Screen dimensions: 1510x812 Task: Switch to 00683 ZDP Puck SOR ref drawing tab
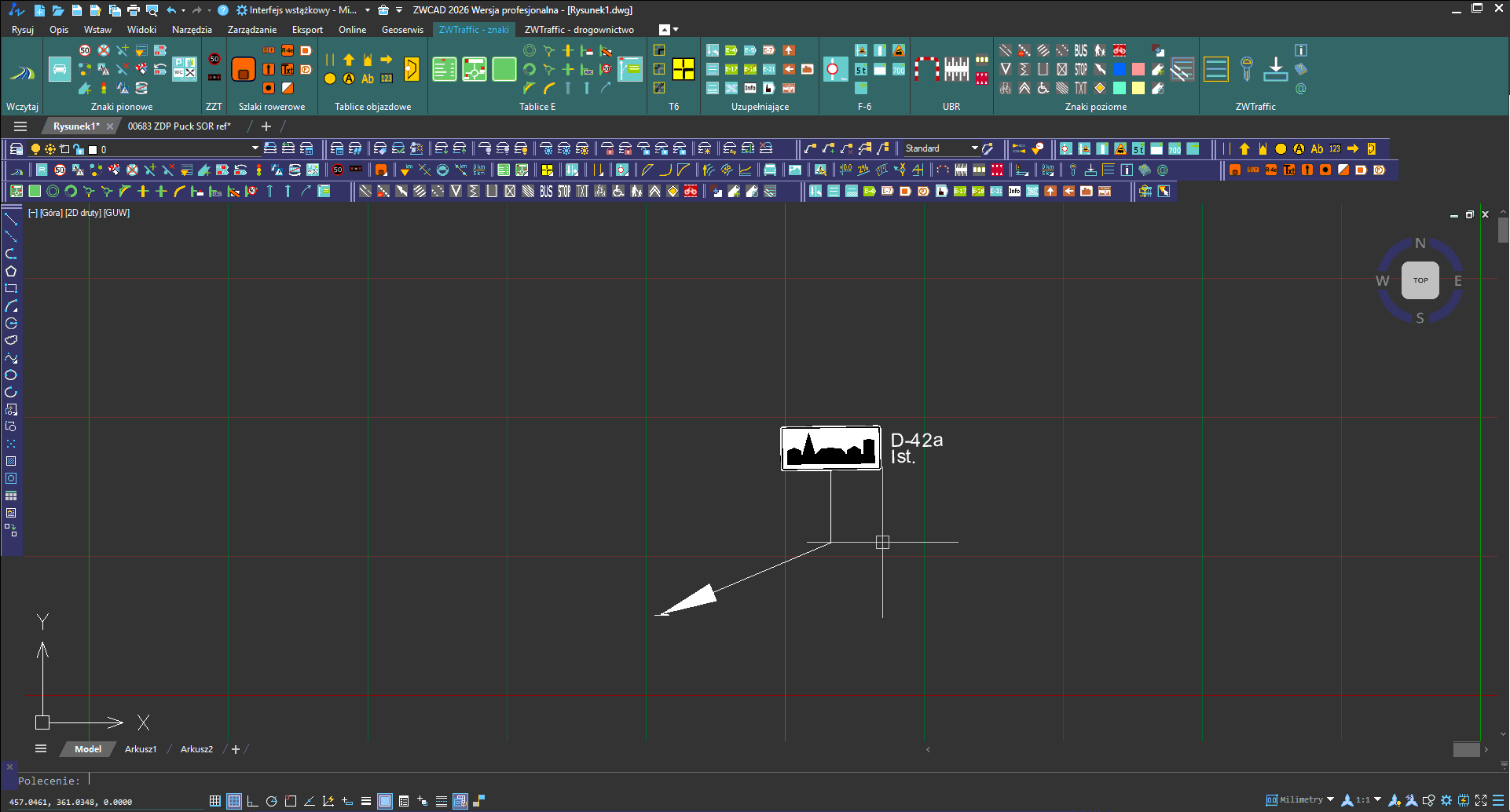[x=179, y=126]
